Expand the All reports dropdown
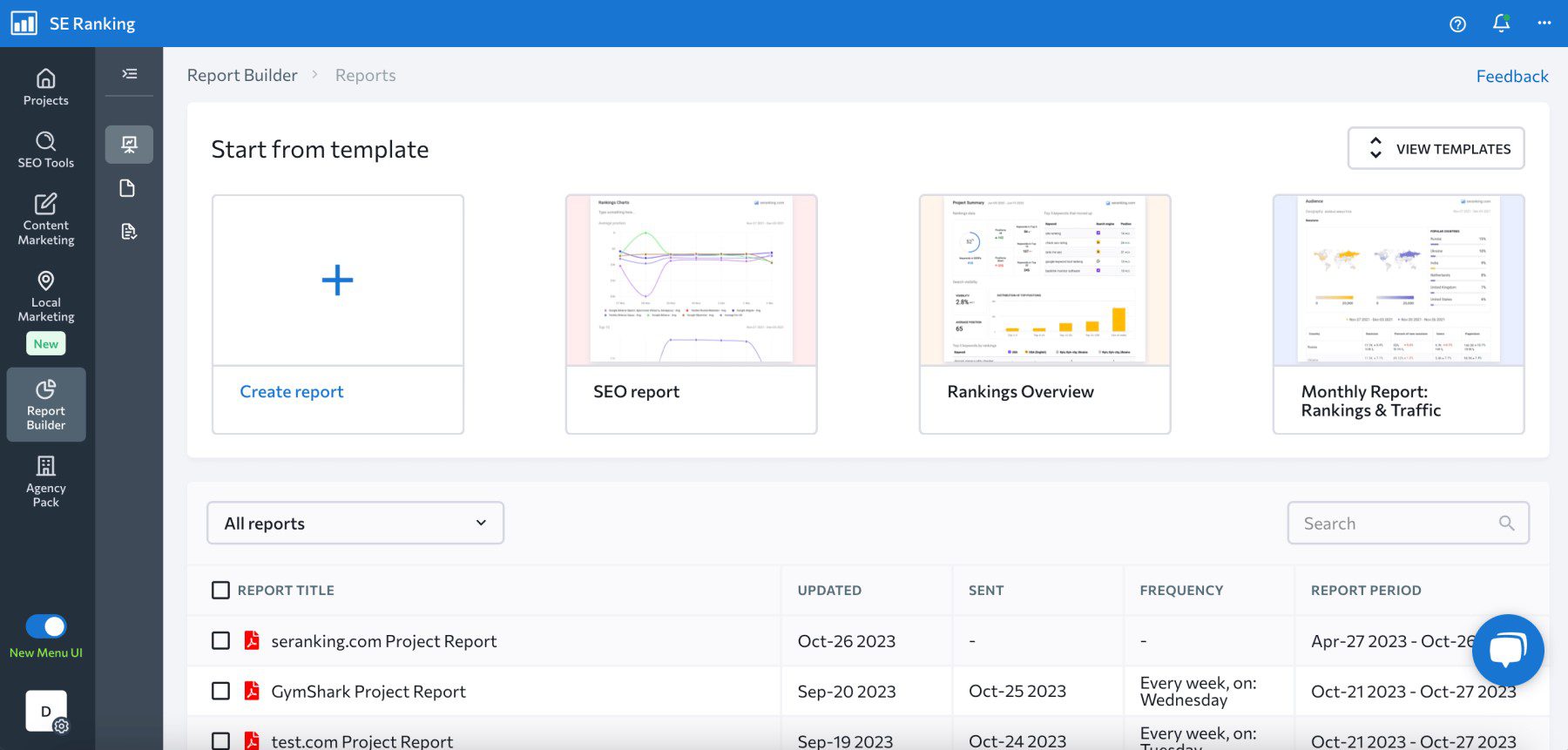Viewport: 1568px width, 750px height. pos(355,524)
